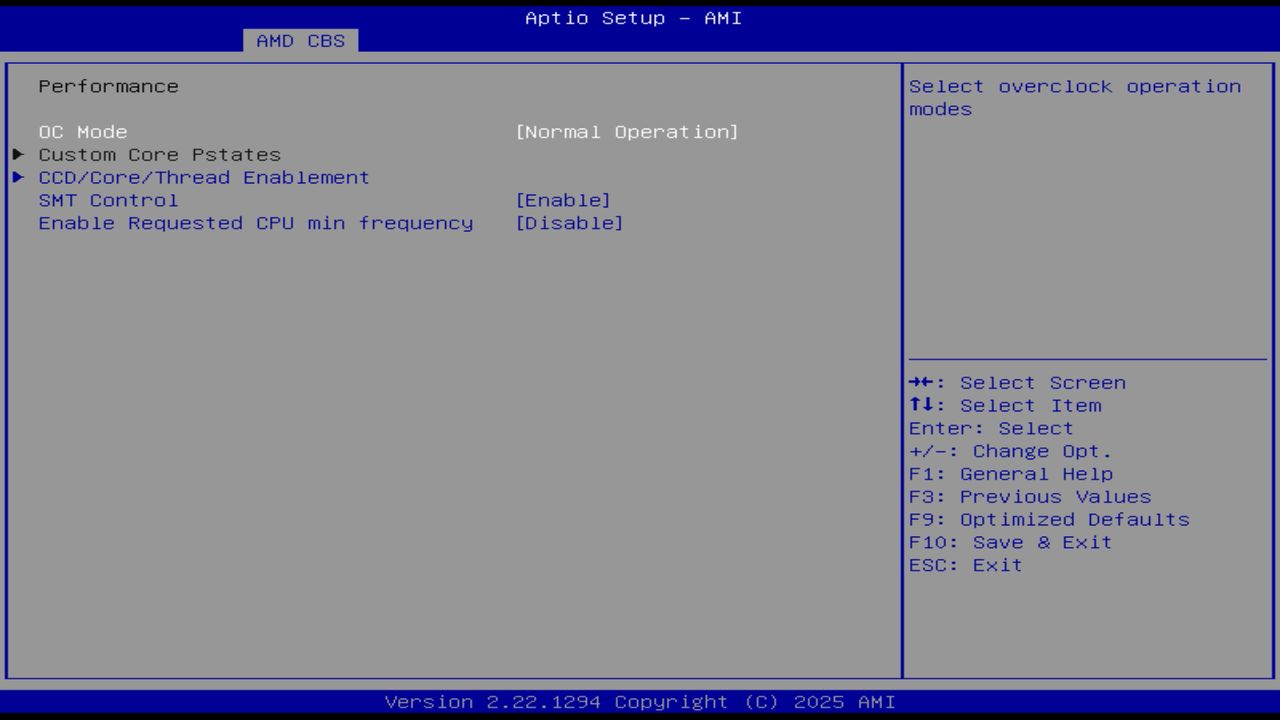Screen dimensions: 1280x720
Task: Click F9 Optimized Defaults legend entry
Action: 1047,519
